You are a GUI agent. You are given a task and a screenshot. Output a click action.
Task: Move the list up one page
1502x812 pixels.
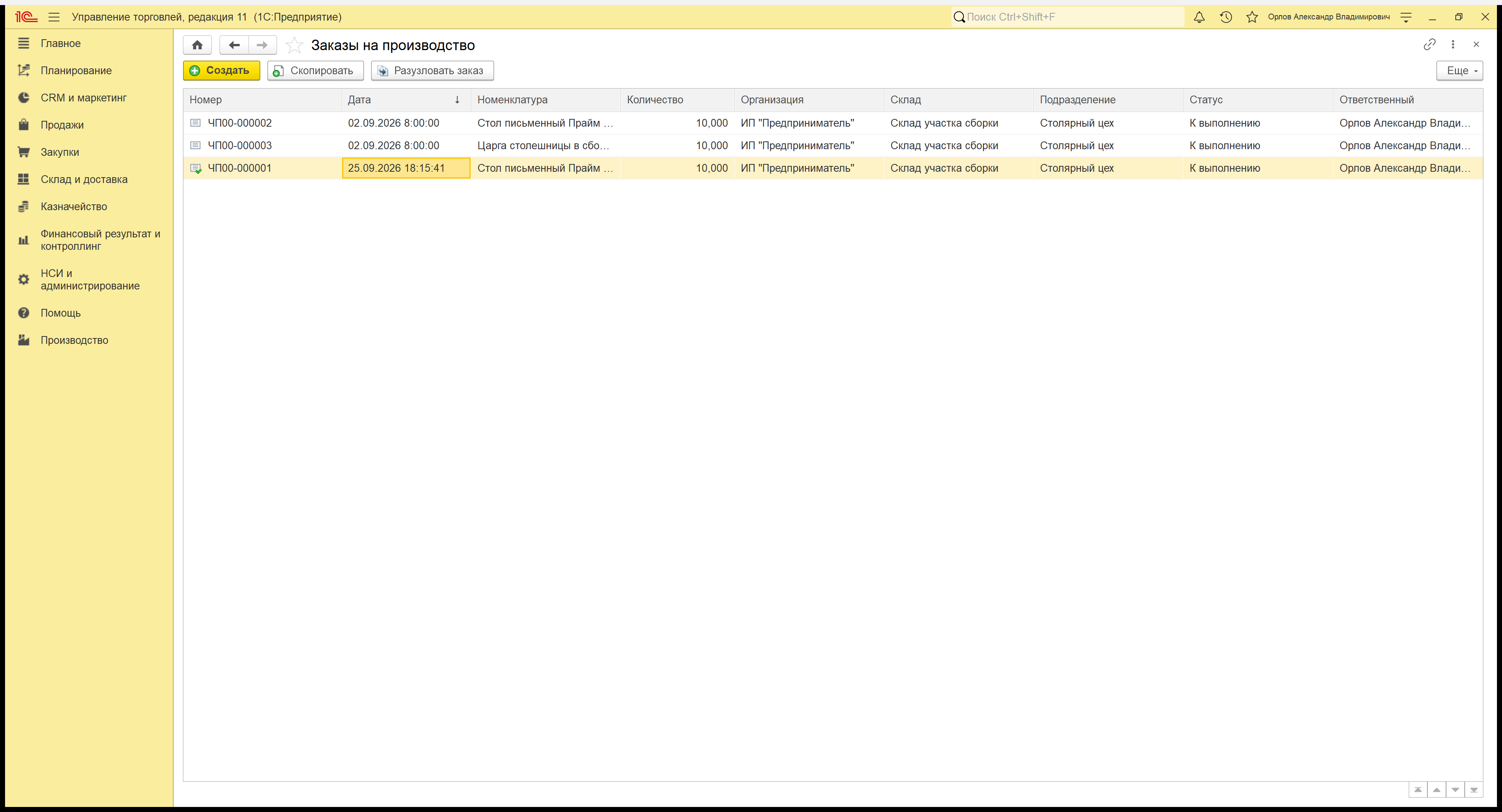coord(1436,790)
